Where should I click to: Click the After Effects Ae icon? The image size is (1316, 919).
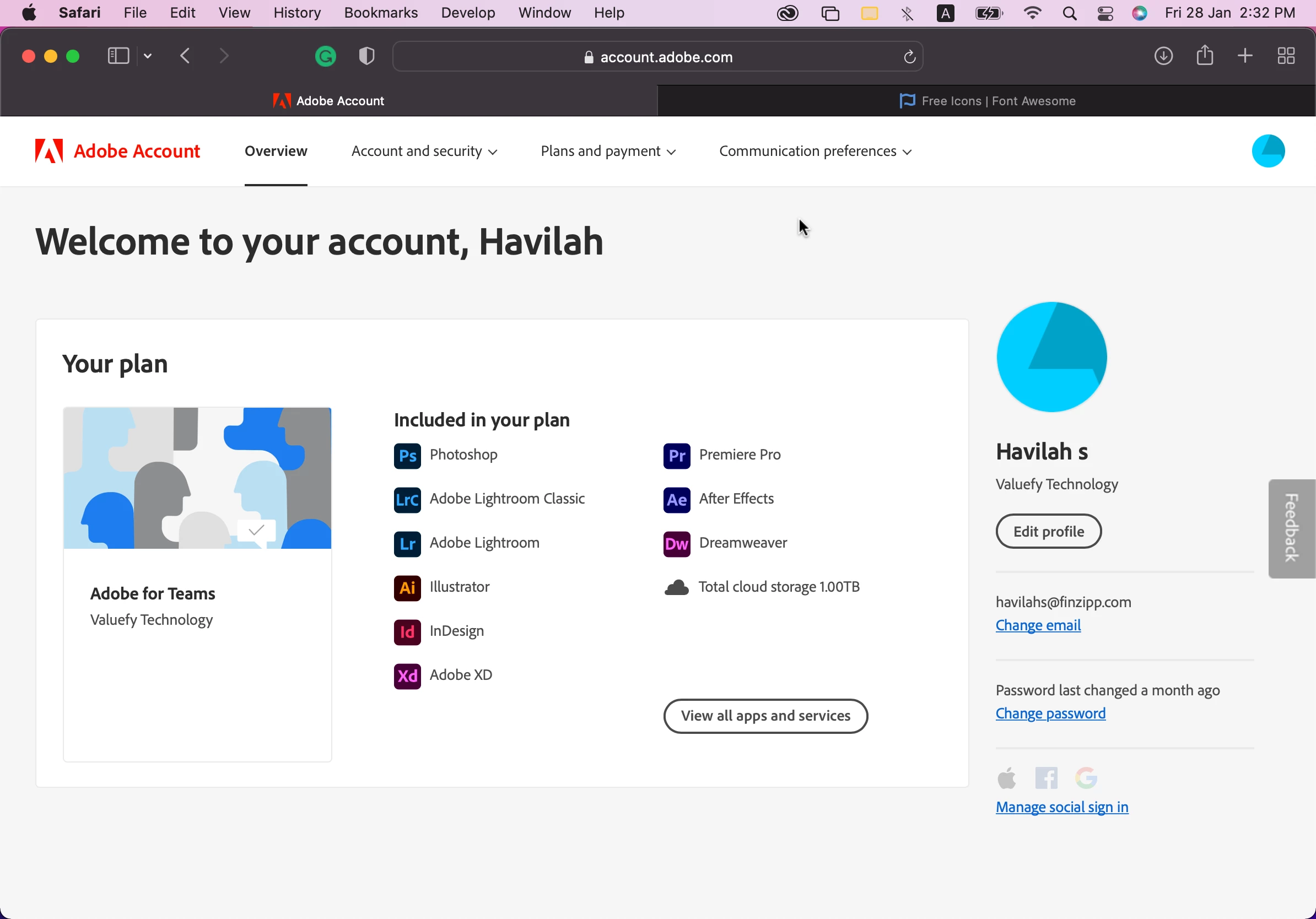(x=676, y=500)
